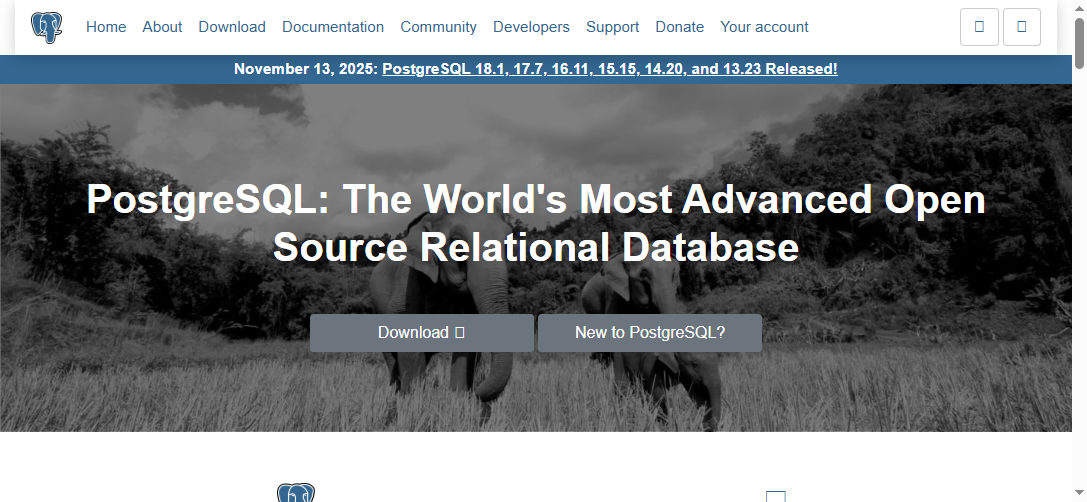The image size is (1087, 502).
Task: Click the rightmost square icon button in the navbar
Action: click(1022, 27)
